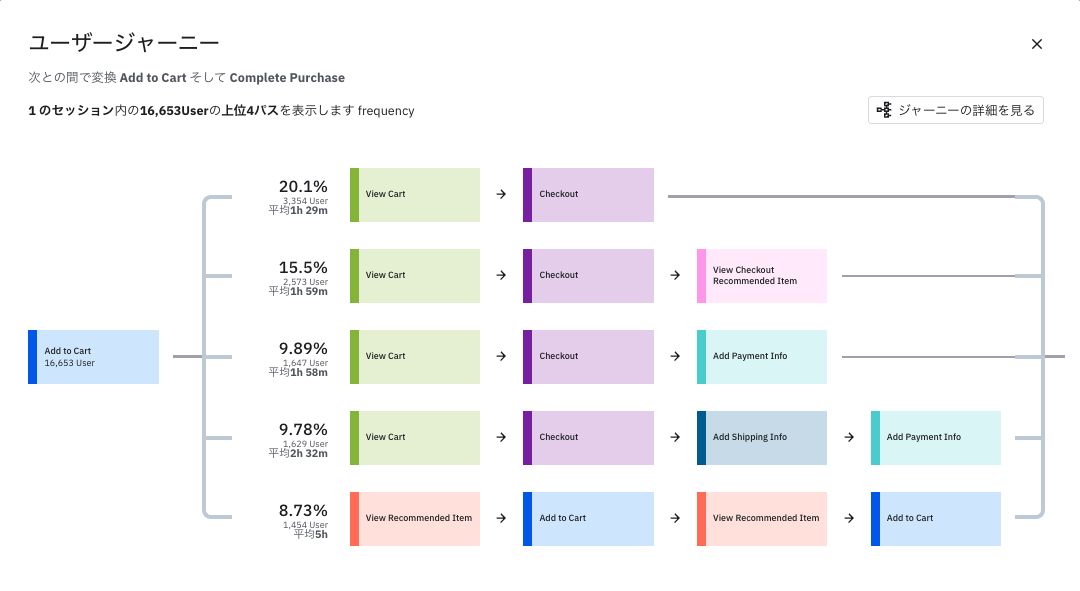Select the Add to Cart starting node
Image resolution: width=1080 pixels, height=591 pixels.
tap(93, 357)
